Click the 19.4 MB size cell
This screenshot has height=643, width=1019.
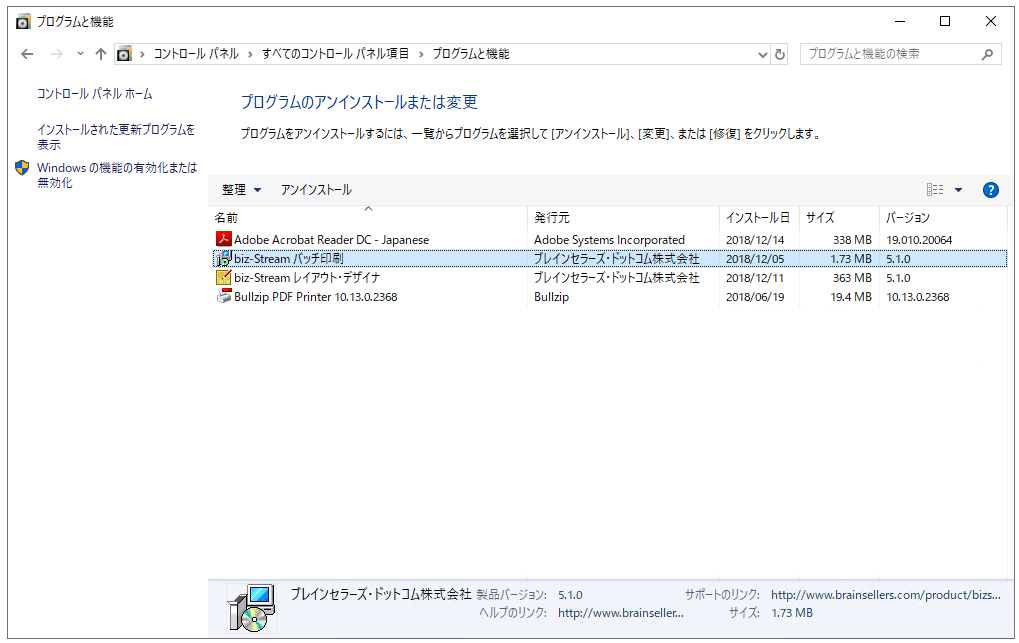851,296
